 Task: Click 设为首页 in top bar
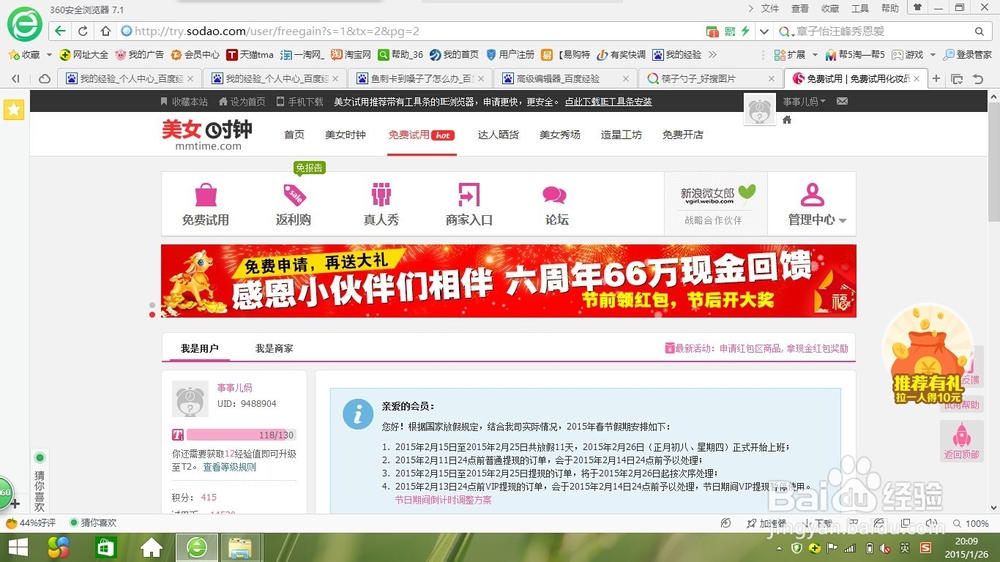[x=242, y=101]
